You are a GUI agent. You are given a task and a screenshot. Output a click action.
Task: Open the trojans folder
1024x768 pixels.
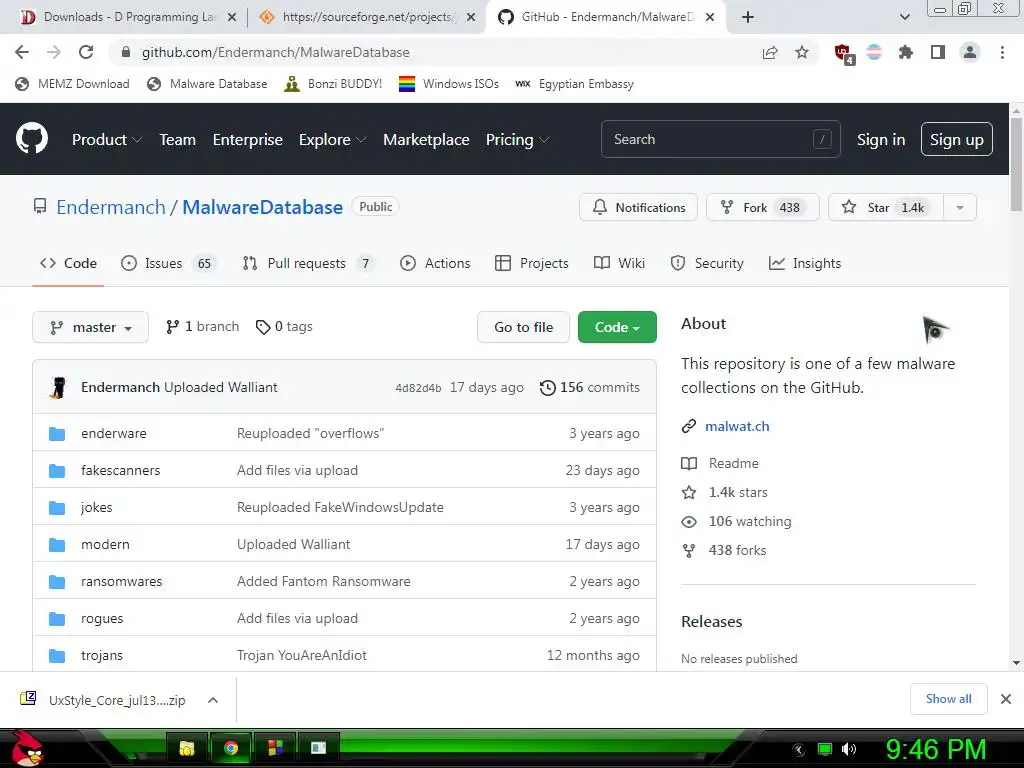(x=102, y=655)
